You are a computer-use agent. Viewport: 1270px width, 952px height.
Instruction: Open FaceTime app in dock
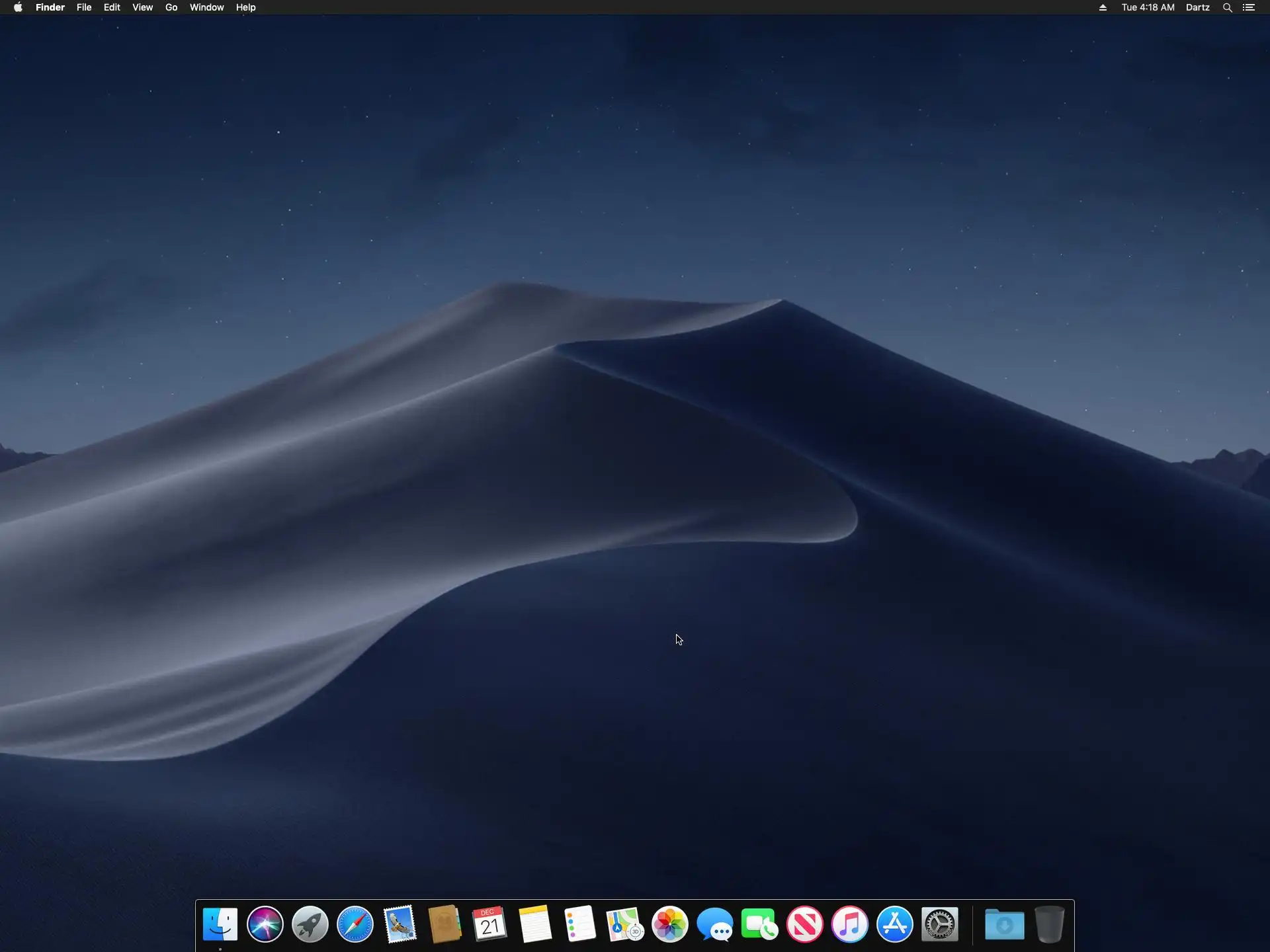point(759,924)
